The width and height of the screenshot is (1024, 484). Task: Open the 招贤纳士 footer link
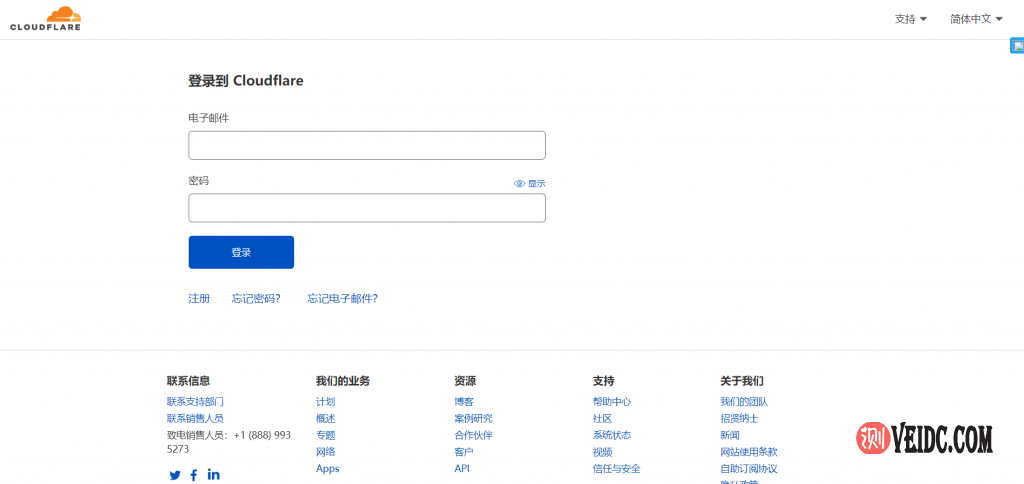point(739,419)
